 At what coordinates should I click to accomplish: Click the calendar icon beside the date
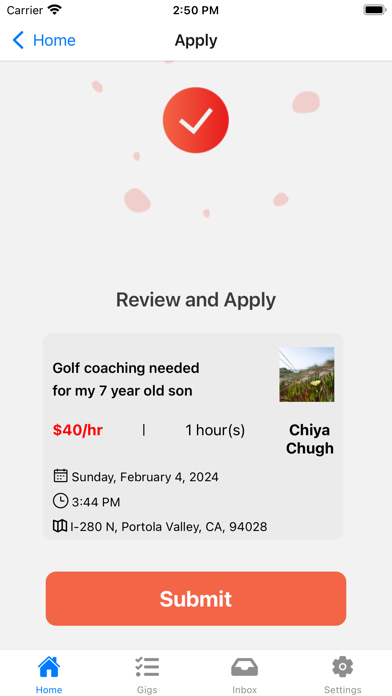[60, 476]
